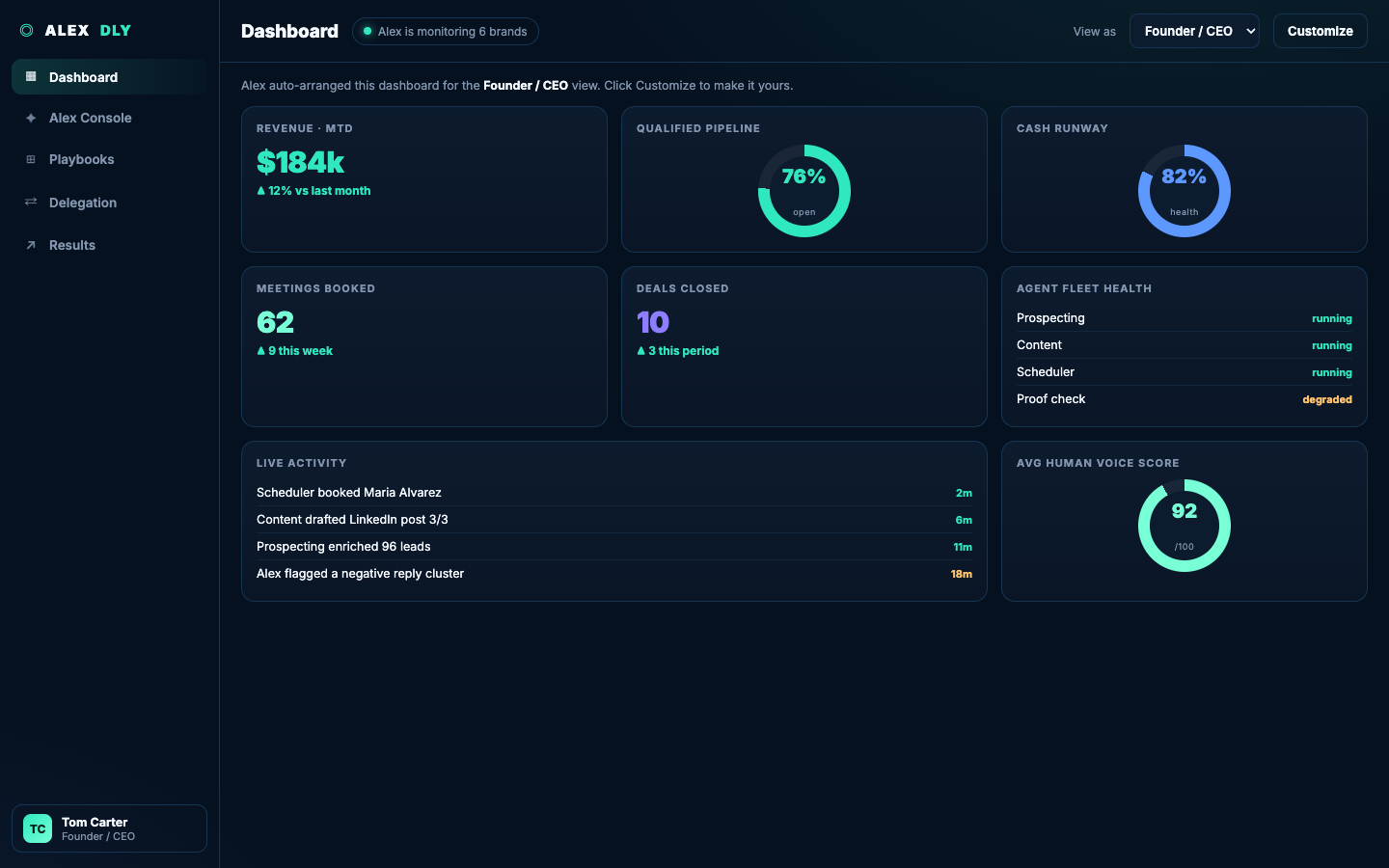
Task: Click the TC avatar badge
Action: pos(38,828)
